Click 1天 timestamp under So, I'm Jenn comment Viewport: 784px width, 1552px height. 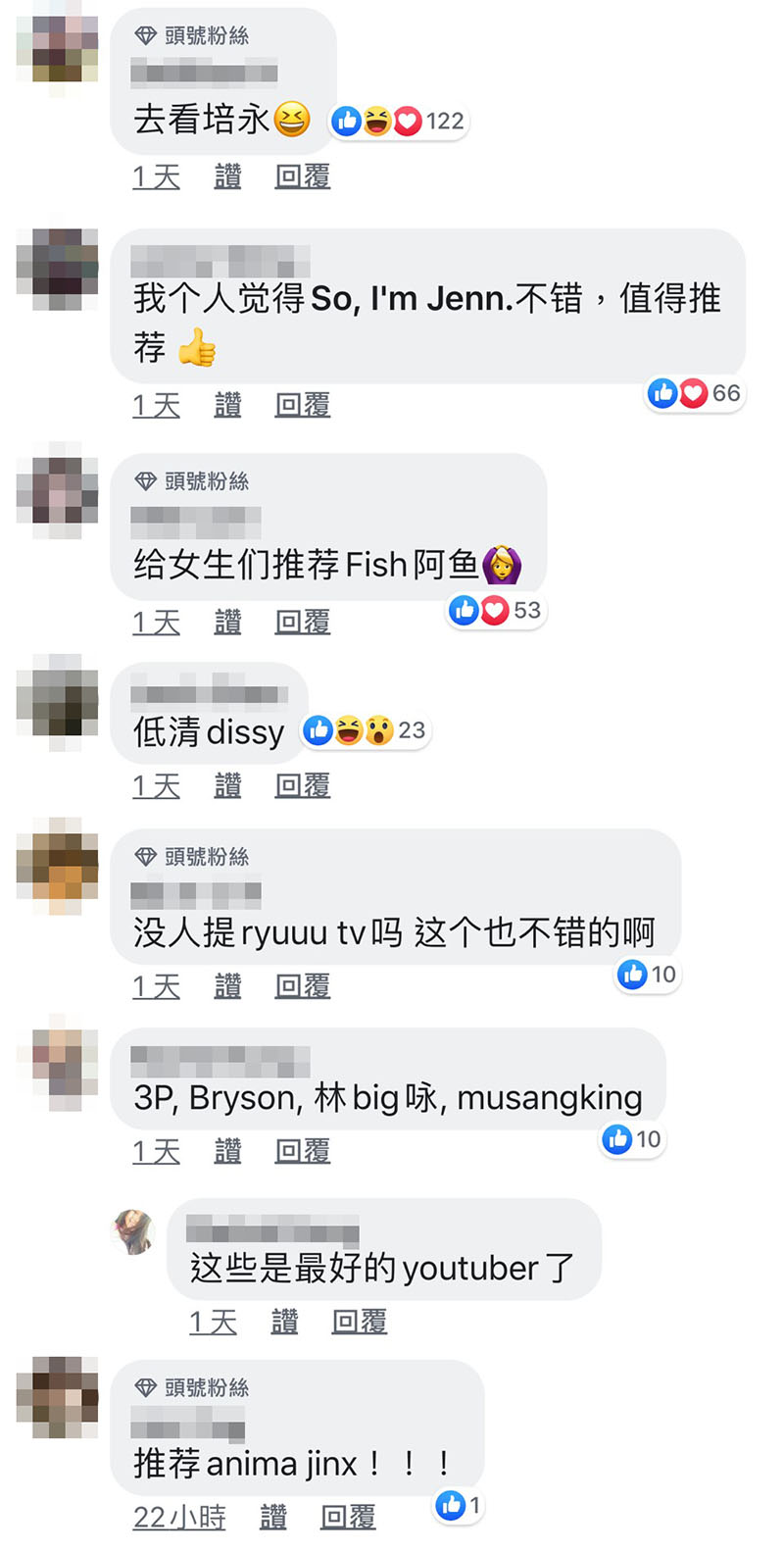click(x=157, y=405)
